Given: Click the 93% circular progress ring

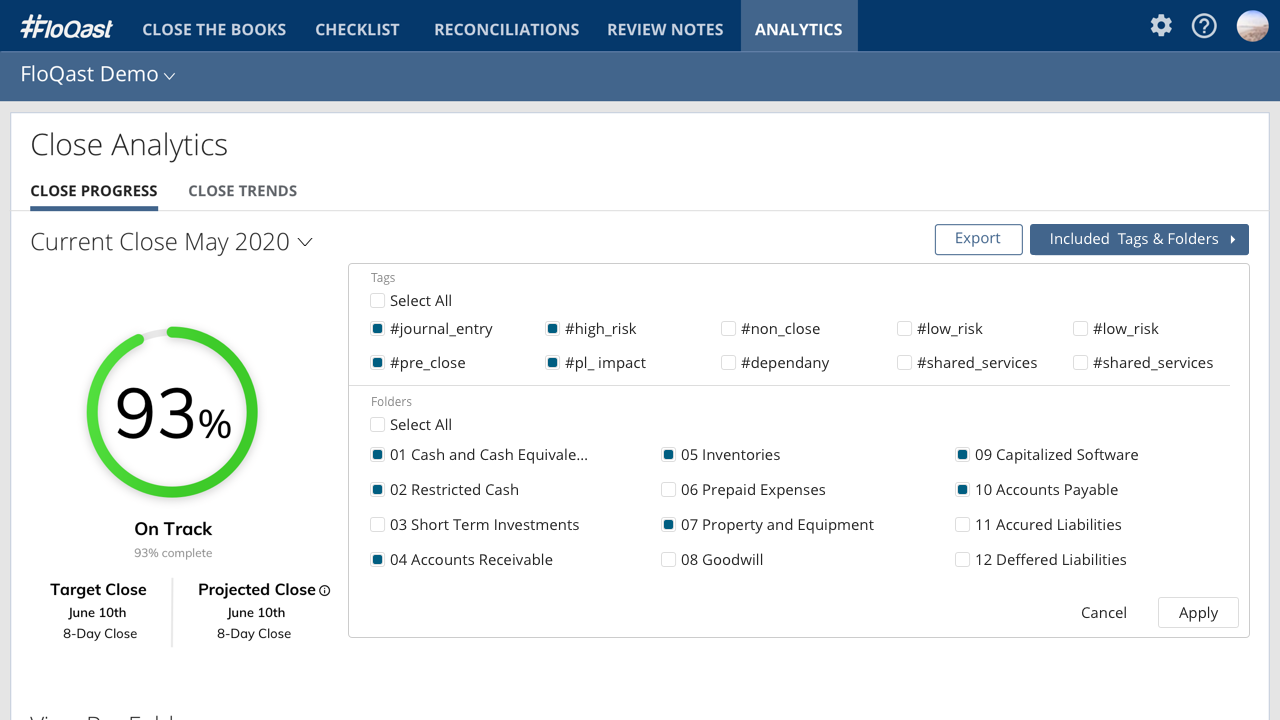Looking at the screenshot, I should click(172, 412).
